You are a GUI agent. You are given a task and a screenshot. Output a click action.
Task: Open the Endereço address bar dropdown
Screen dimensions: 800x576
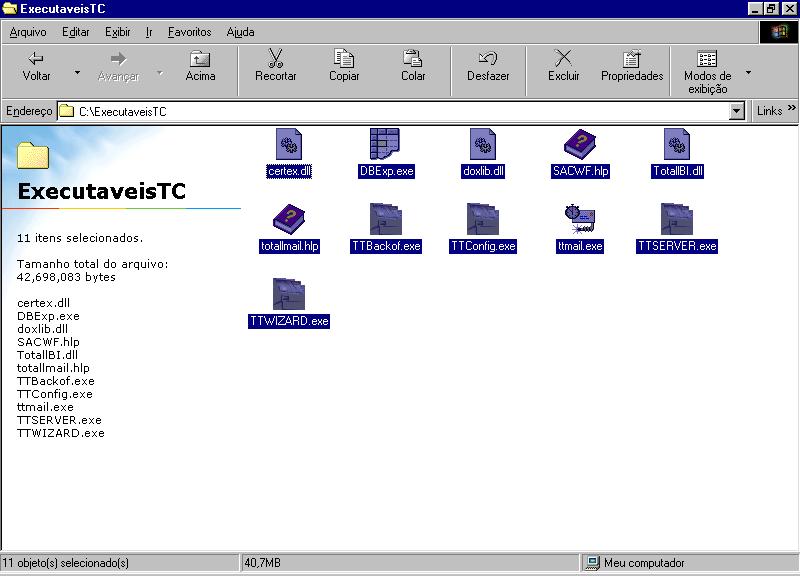click(x=736, y=111)
